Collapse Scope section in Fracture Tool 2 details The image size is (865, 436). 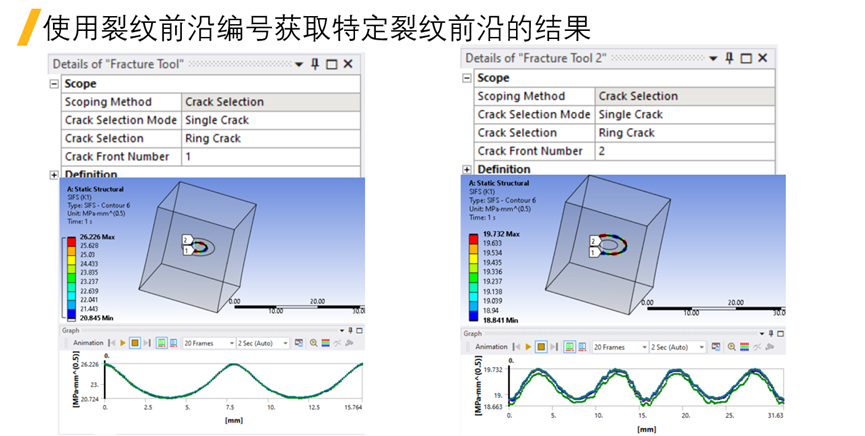click(467, 78)
